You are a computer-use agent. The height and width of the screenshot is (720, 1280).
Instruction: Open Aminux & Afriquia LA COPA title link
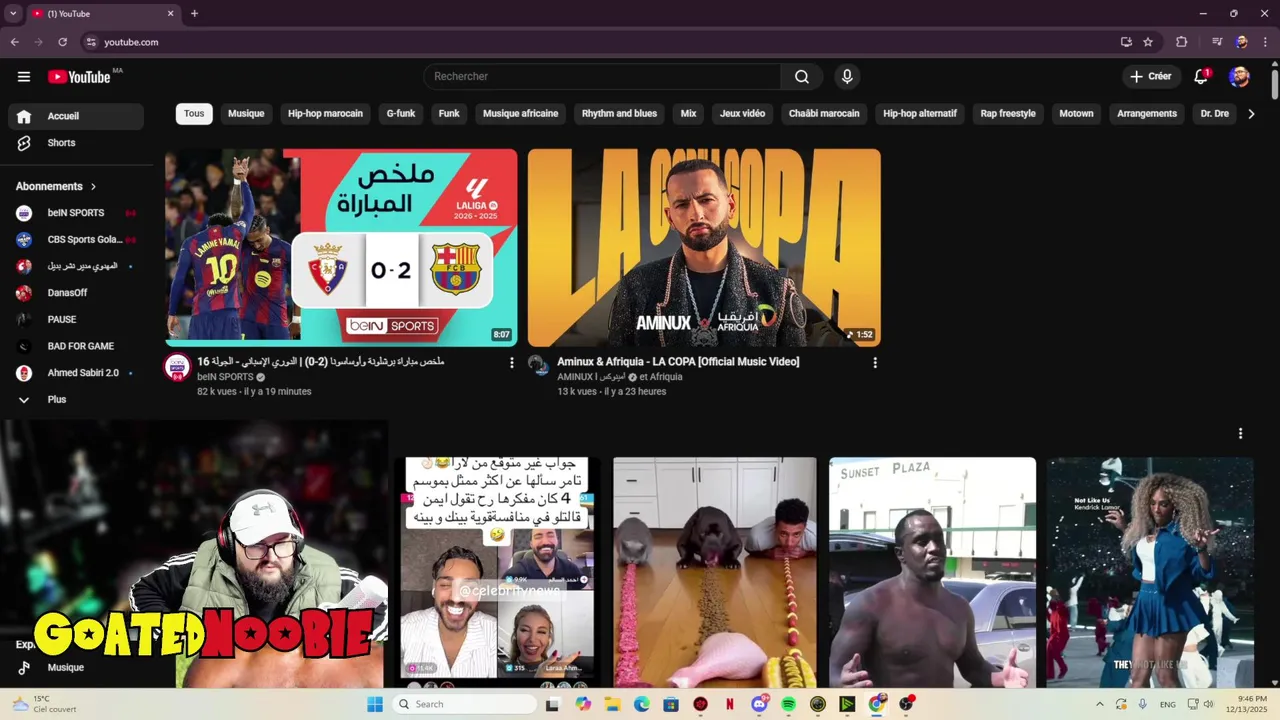678,362
